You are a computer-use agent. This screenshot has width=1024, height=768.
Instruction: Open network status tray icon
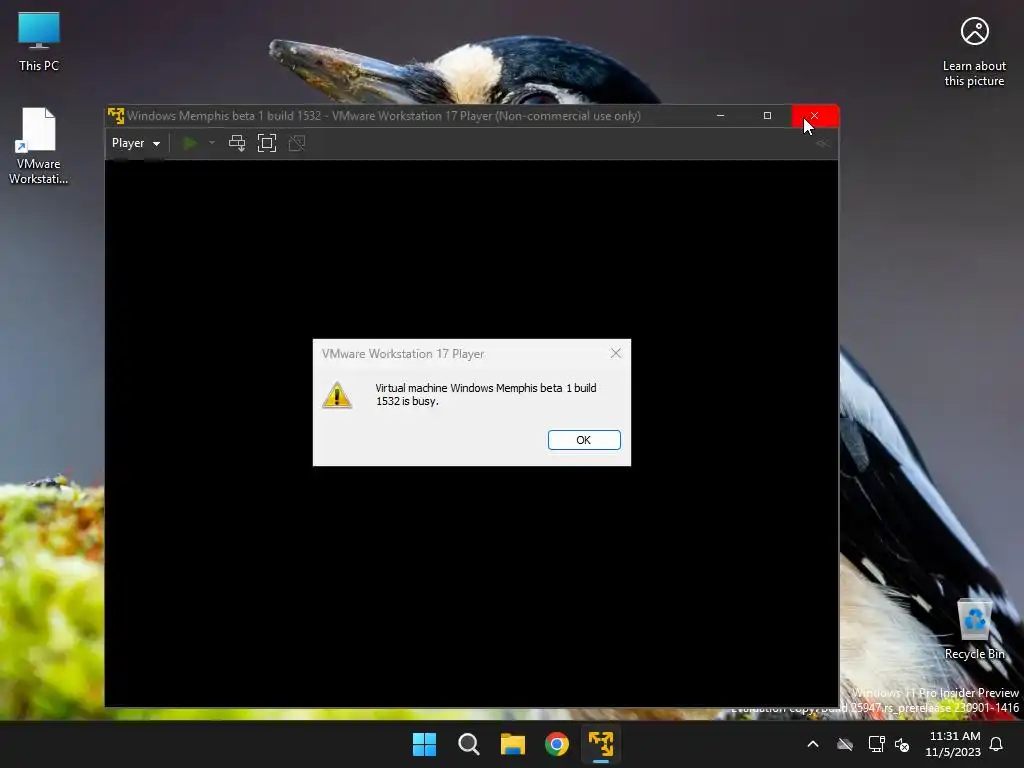point(876,744)
